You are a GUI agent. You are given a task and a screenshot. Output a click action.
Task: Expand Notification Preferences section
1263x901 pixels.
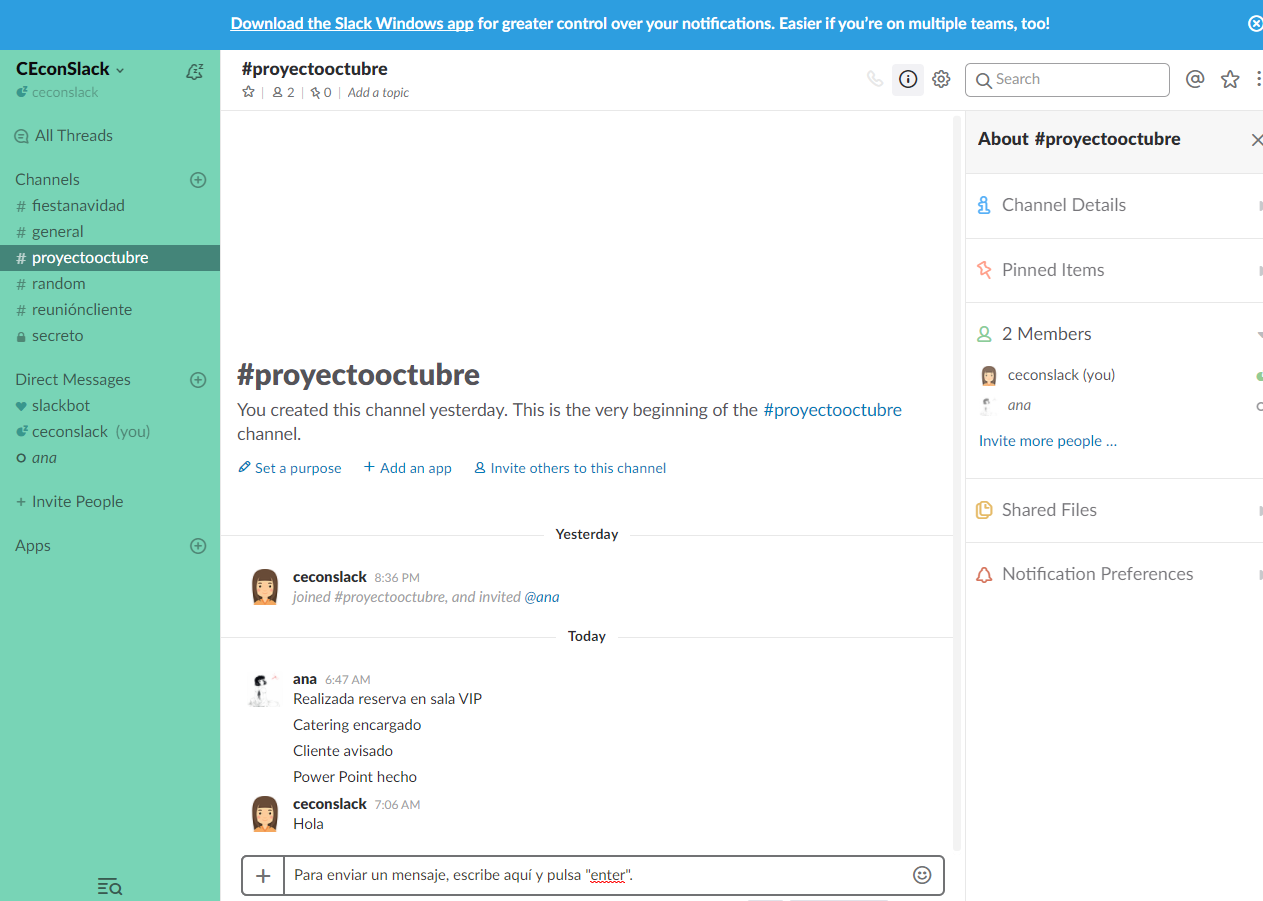click(1114, 574)
